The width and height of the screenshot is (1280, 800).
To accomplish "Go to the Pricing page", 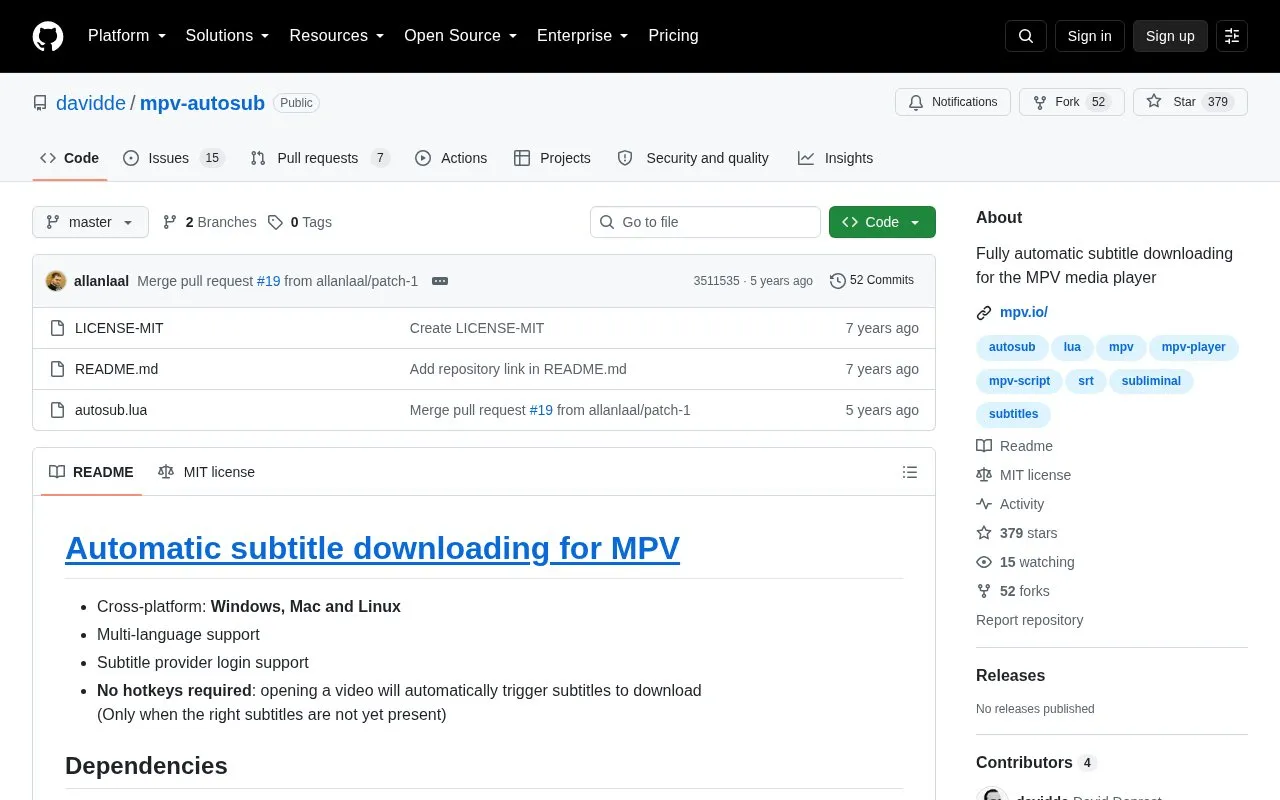I will pyautogui.click(x=673, y=36).
